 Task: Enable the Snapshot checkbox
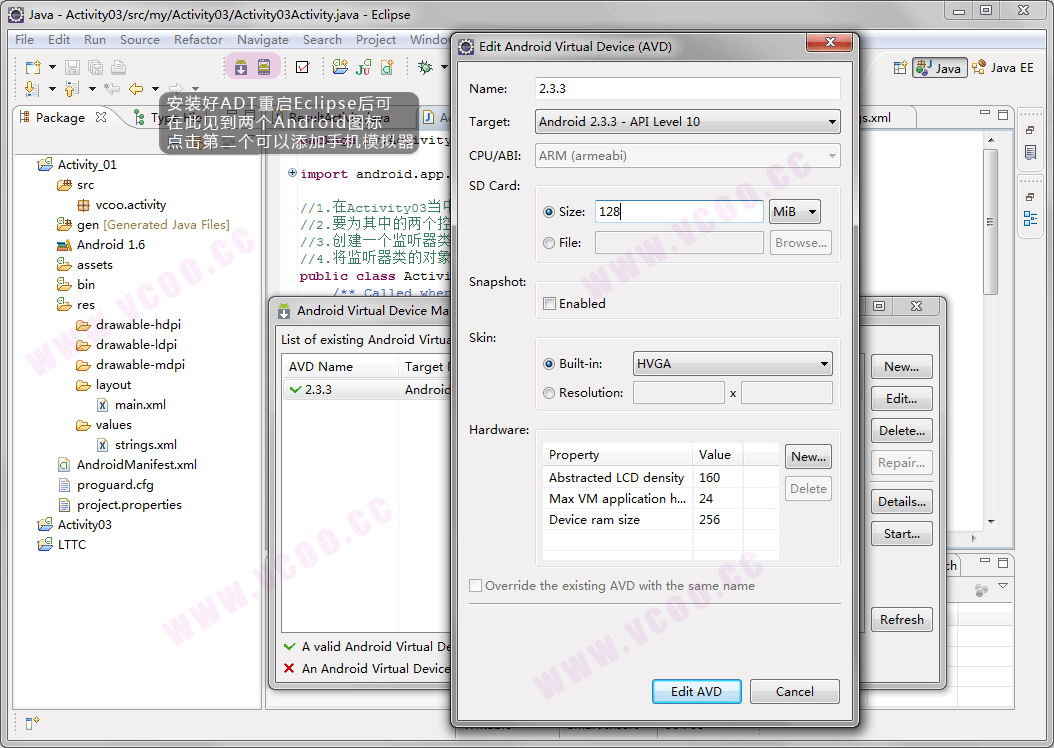549,304
